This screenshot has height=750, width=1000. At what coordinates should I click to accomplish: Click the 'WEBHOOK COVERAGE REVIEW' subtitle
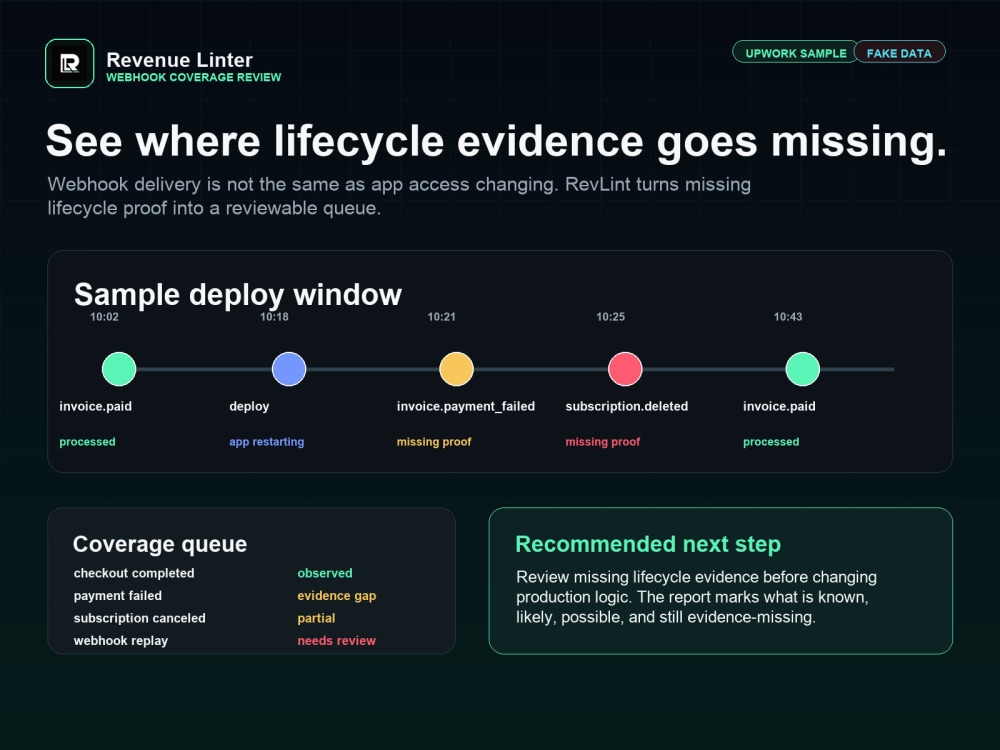coord(193,77)
